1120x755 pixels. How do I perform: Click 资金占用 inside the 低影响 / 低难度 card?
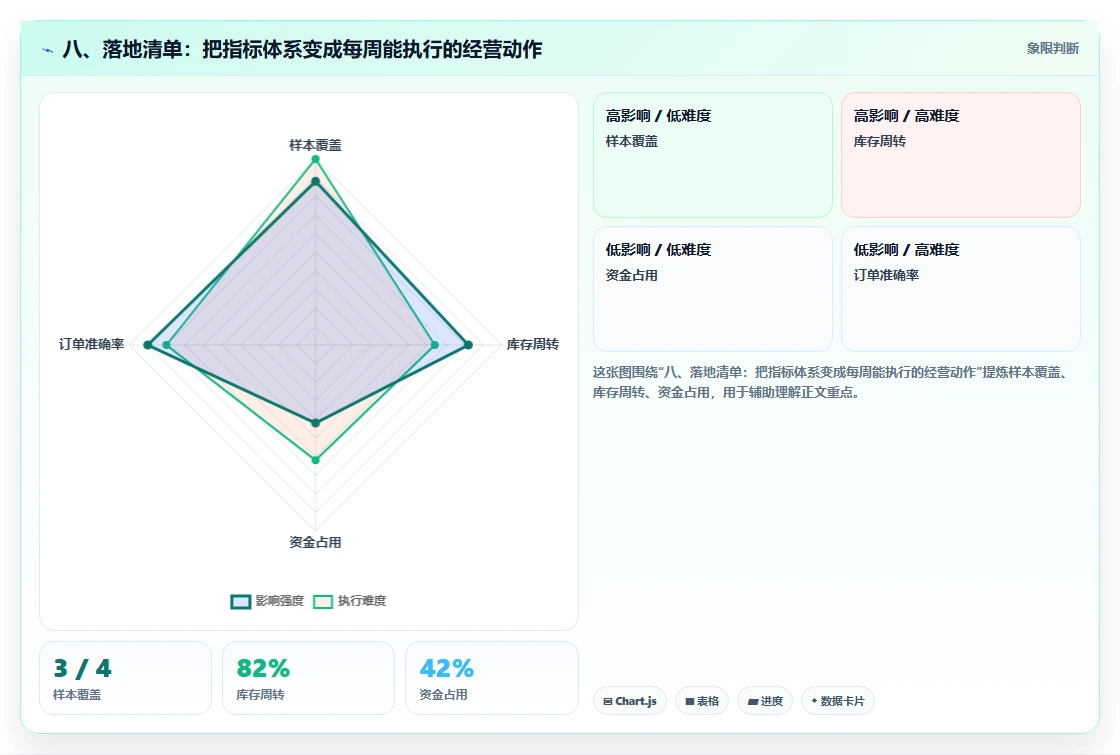point(631,275)
